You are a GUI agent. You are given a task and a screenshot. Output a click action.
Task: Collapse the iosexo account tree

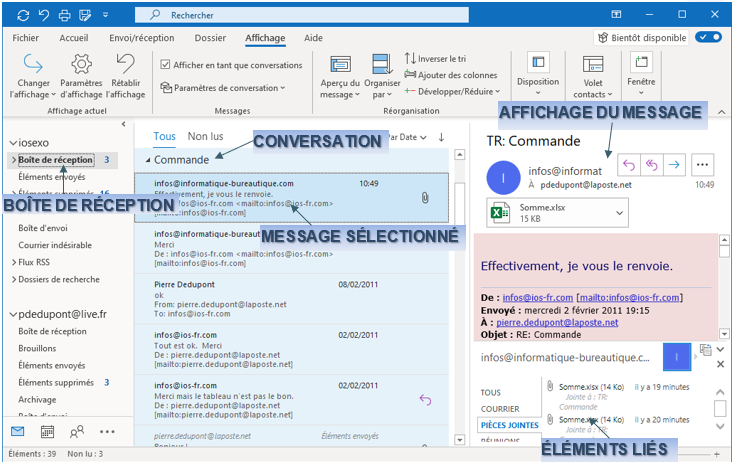14,143
